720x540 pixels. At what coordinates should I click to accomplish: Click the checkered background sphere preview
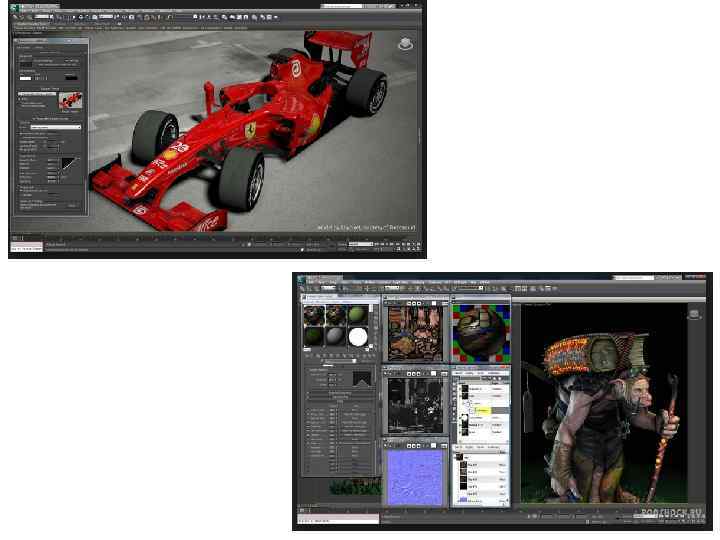[x=481, y=333]
